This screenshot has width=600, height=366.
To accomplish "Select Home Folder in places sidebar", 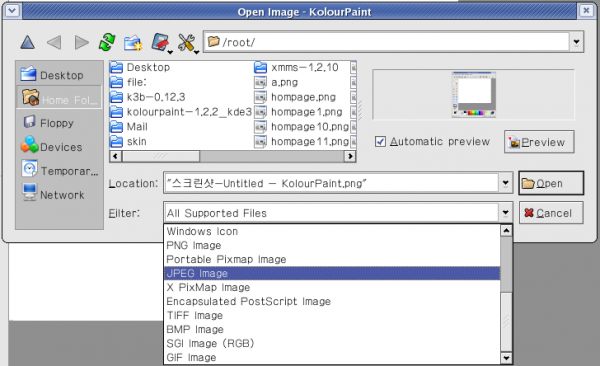I will point(59,98).
